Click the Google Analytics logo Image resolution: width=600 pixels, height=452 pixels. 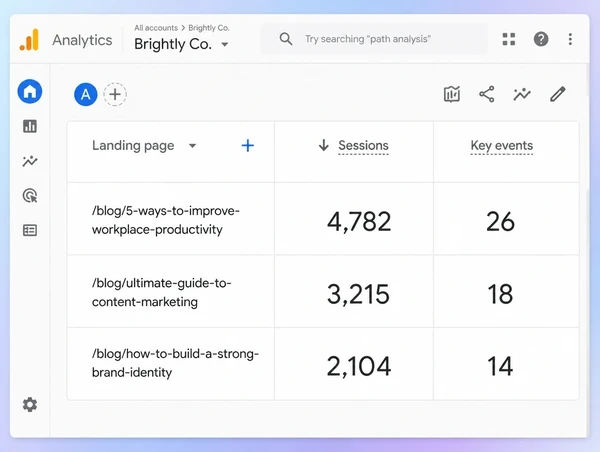[29, 40]
